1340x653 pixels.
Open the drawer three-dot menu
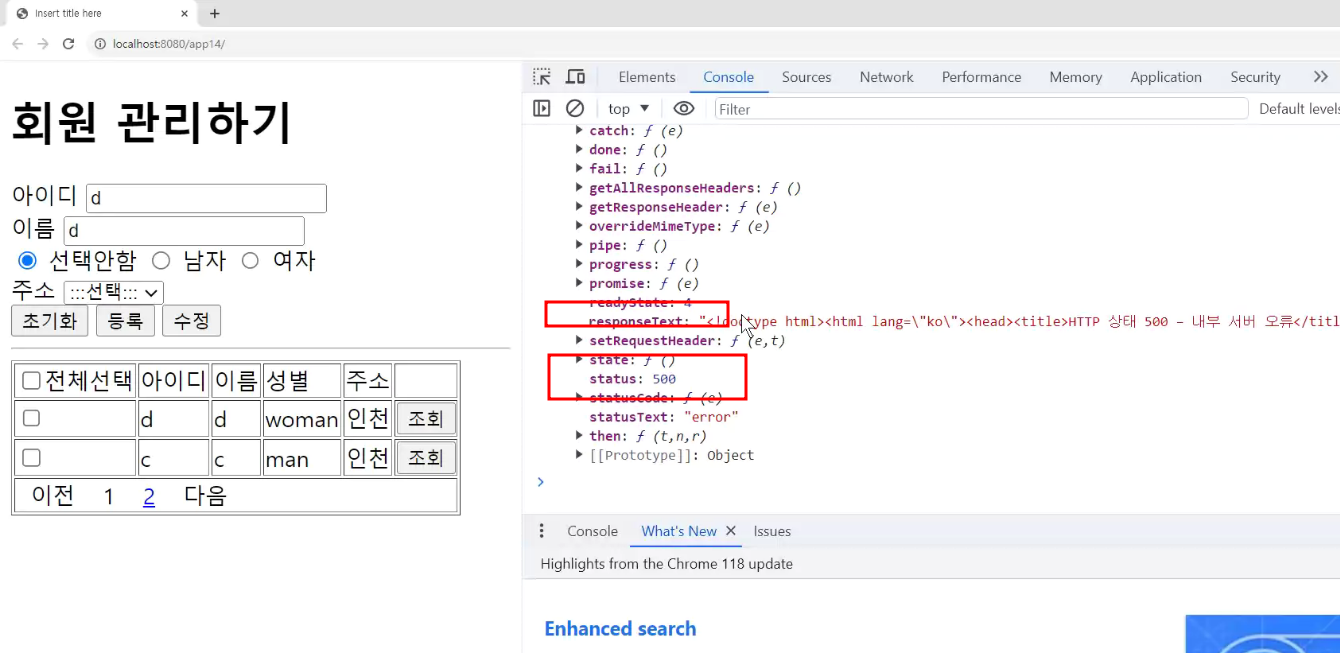coord(542,531)
